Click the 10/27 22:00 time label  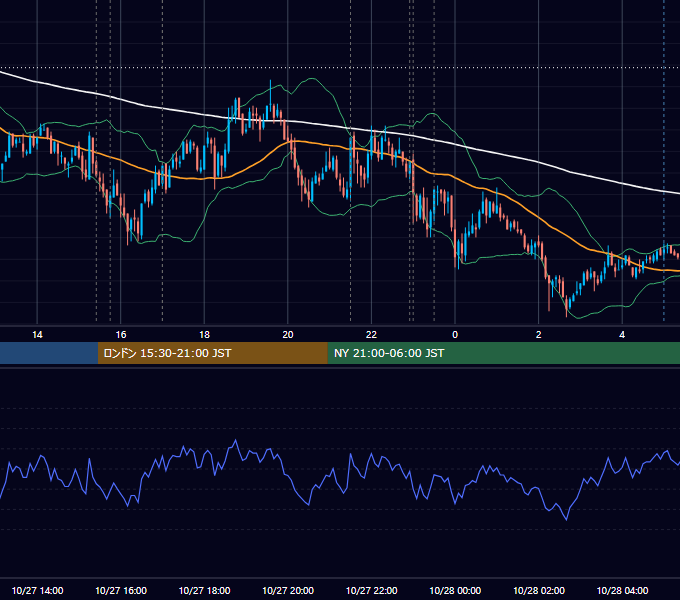(371, 590)
